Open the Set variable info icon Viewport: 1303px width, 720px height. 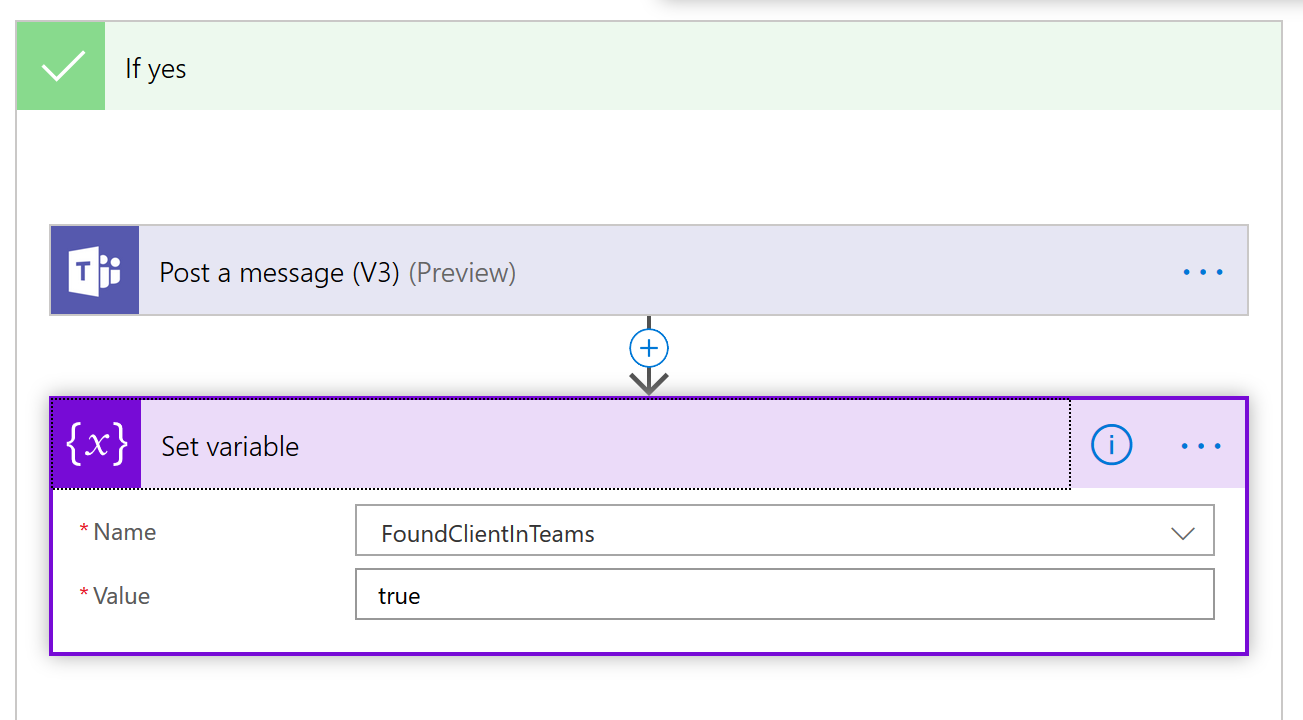[1111, 445]
